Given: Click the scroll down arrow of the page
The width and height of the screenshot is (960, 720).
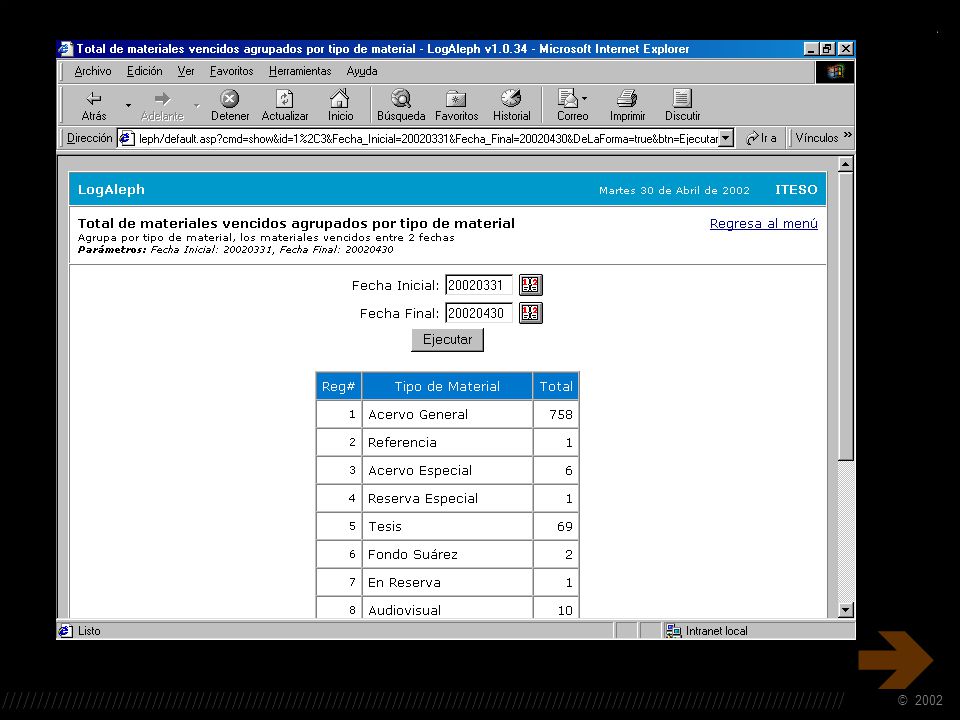Looking at the screenshot, I should coord(846,609).
